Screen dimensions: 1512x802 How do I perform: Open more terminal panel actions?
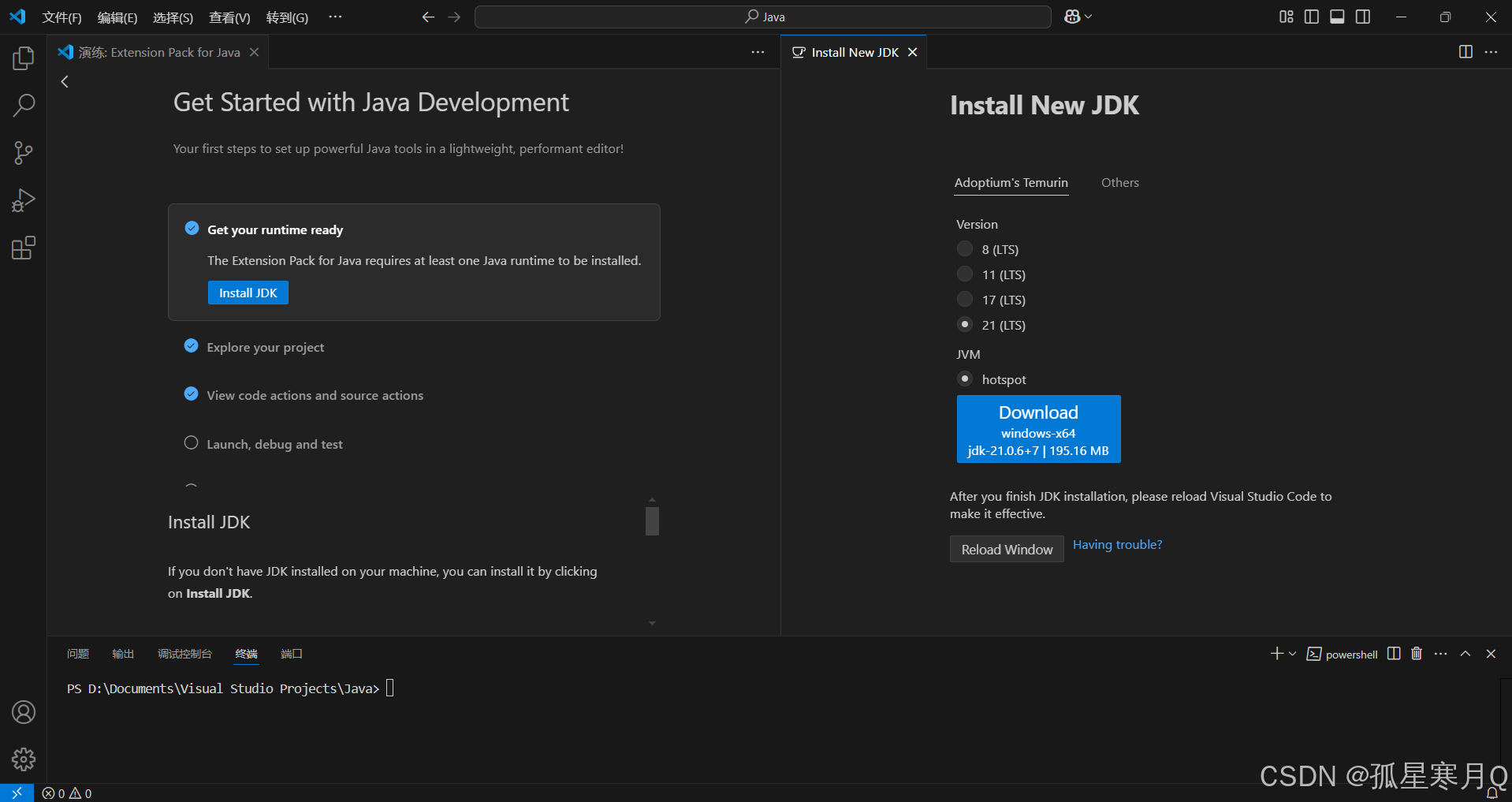(x=1441, y=654)
